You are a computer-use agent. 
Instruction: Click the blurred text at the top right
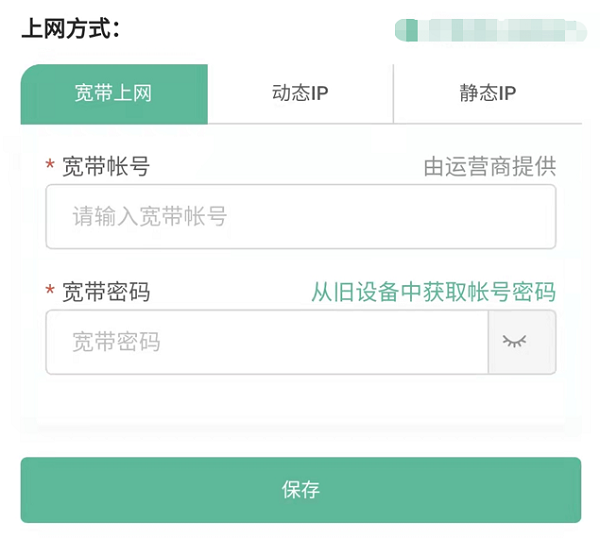tap(490, 29)
